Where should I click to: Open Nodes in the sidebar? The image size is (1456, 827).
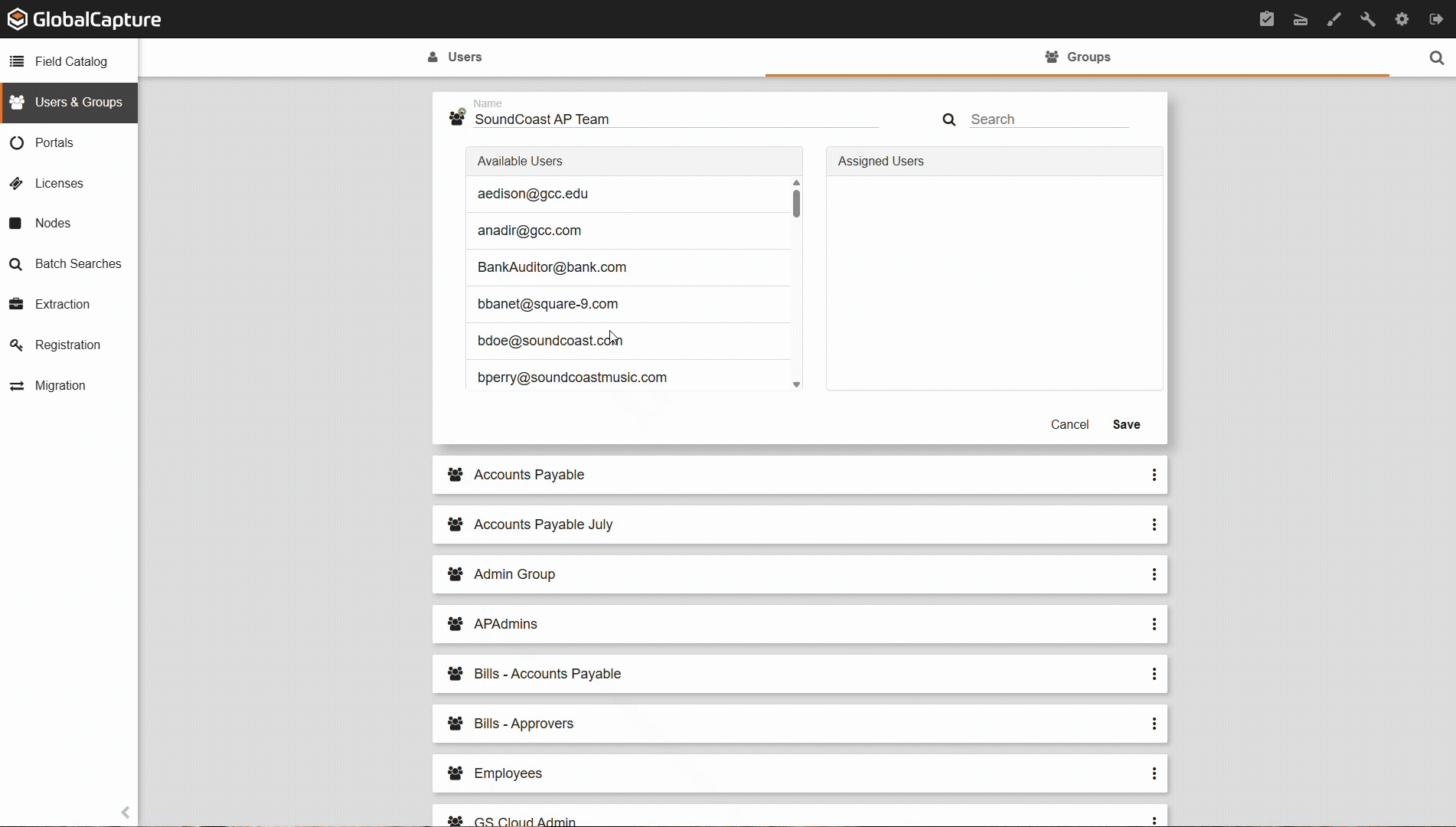point(69,223)
